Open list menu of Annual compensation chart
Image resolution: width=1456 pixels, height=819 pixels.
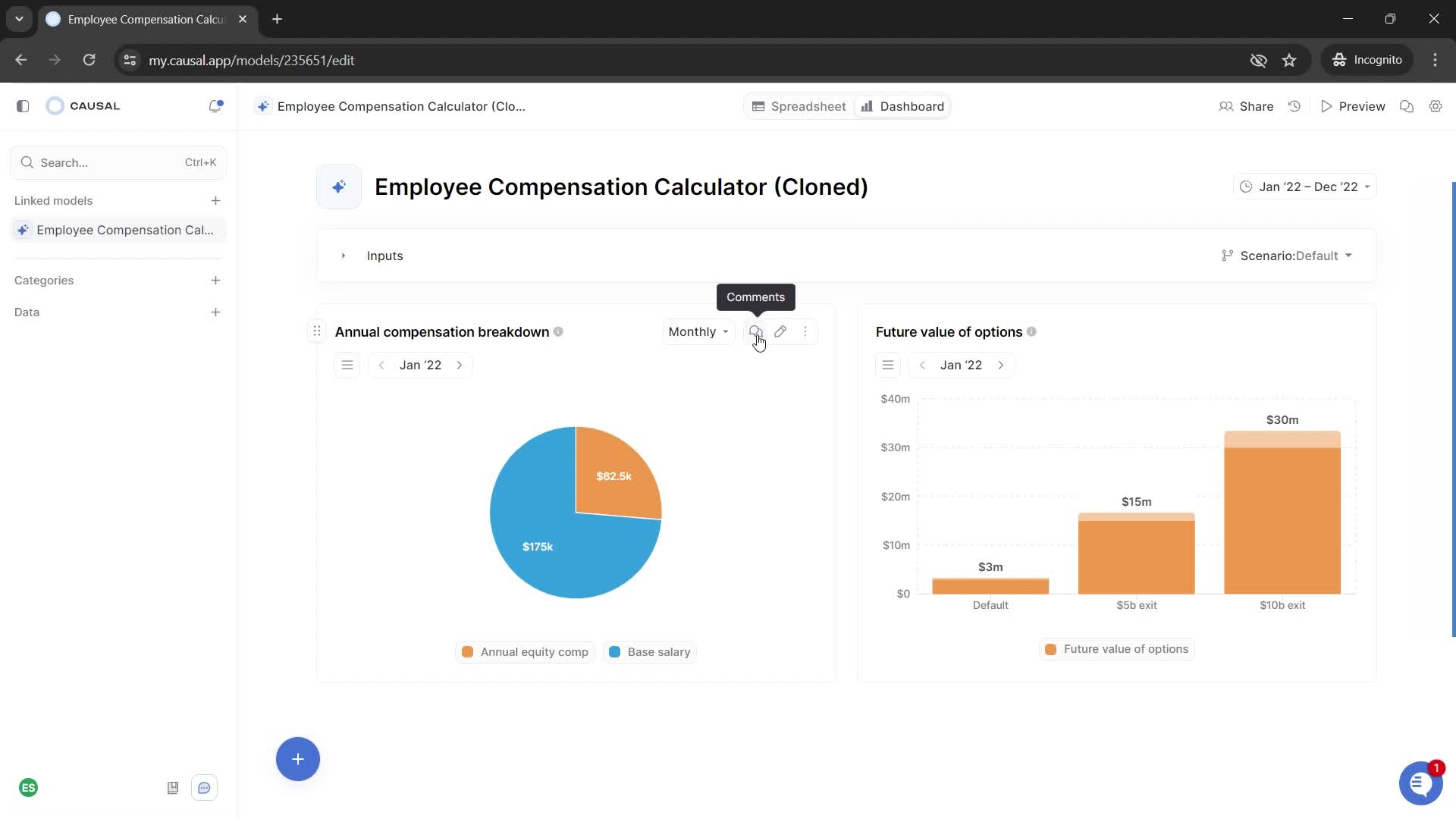pyautogui.click(x=347, y=366)
